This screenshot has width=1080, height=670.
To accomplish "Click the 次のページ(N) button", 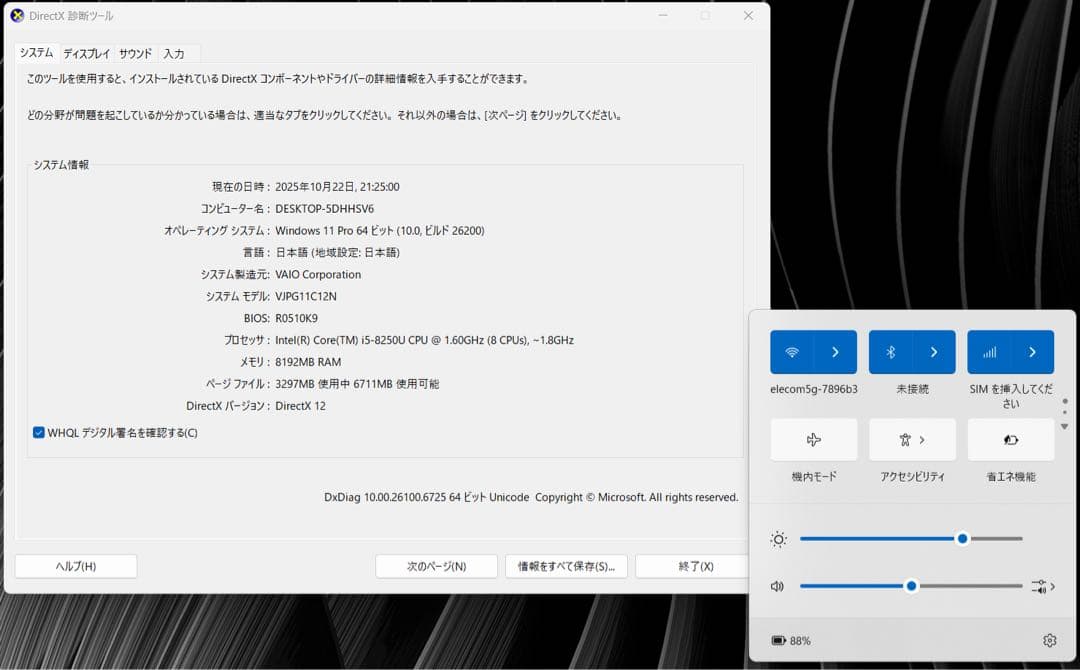I will 436,565.
